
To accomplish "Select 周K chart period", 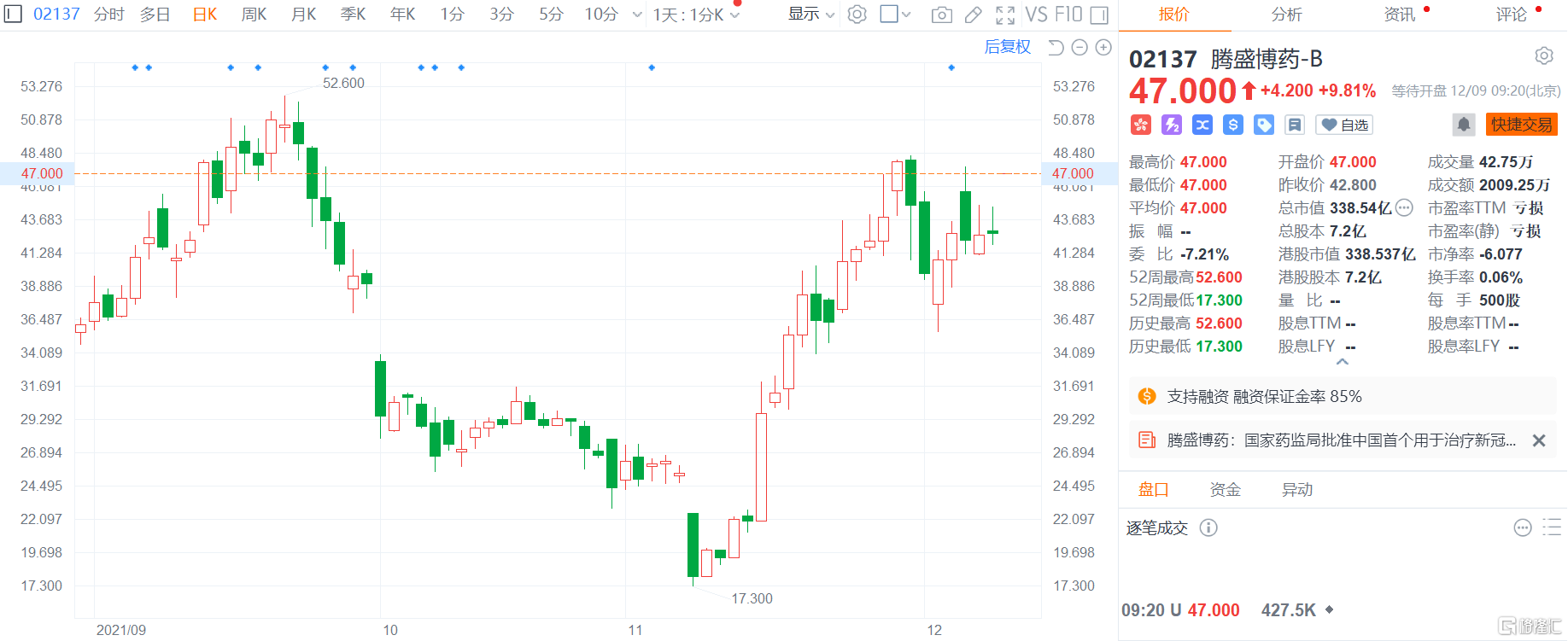I will [x=255, y=15].
